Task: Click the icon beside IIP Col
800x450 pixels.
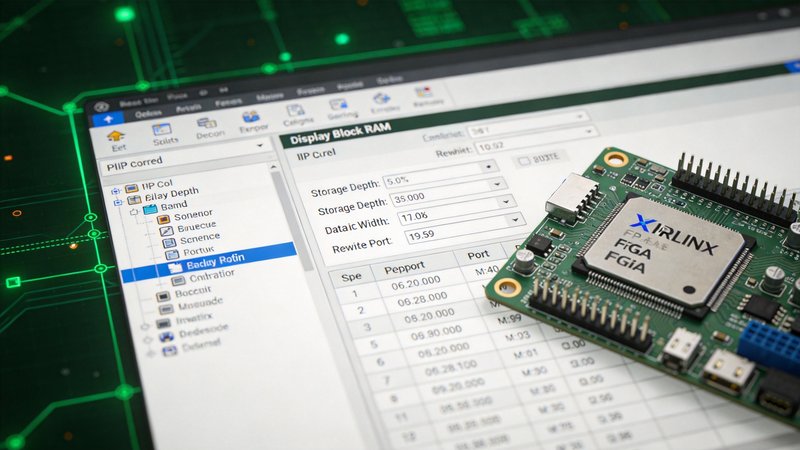Action: click(132, 188)
